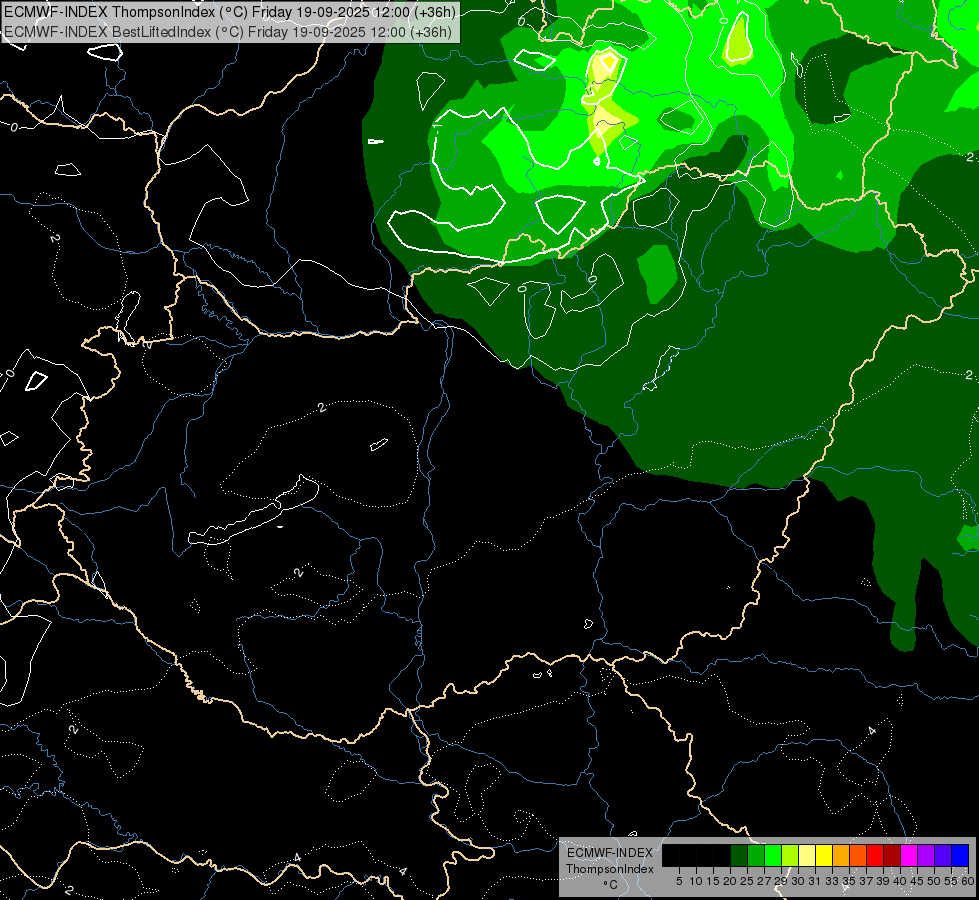Select the dark red 39-40 legend swatch
Screen dimensions: 979x900
pos(892,855)
